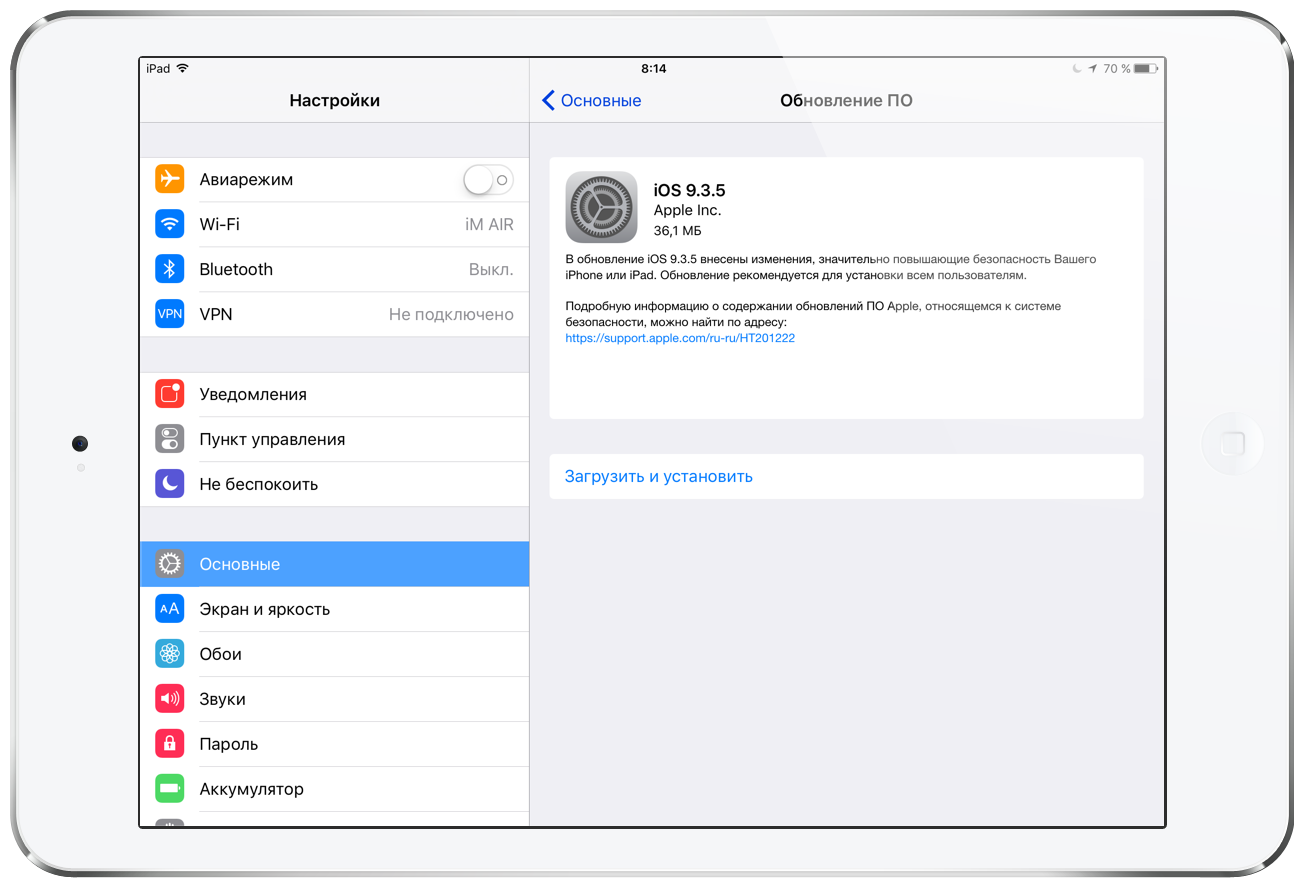Viewport: 1304px width, 892px height.
Task: Tap the Bluetooth settings icon
Action: pyautogui.click(x=170, y=269)
